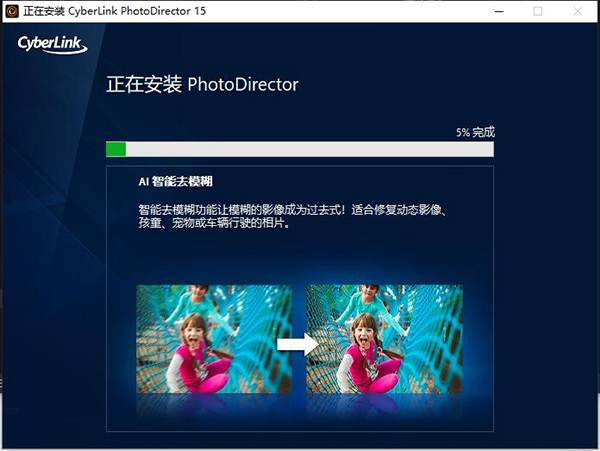Click the white arrow between the two photos
Viewport: 600px width, 451px height.
point(298,344)
